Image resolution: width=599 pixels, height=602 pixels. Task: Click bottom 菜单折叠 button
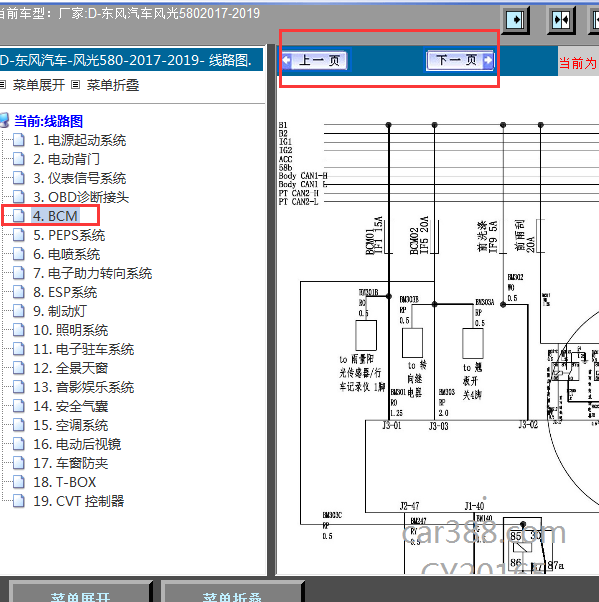pyautogui.click(x=232, y=592)
